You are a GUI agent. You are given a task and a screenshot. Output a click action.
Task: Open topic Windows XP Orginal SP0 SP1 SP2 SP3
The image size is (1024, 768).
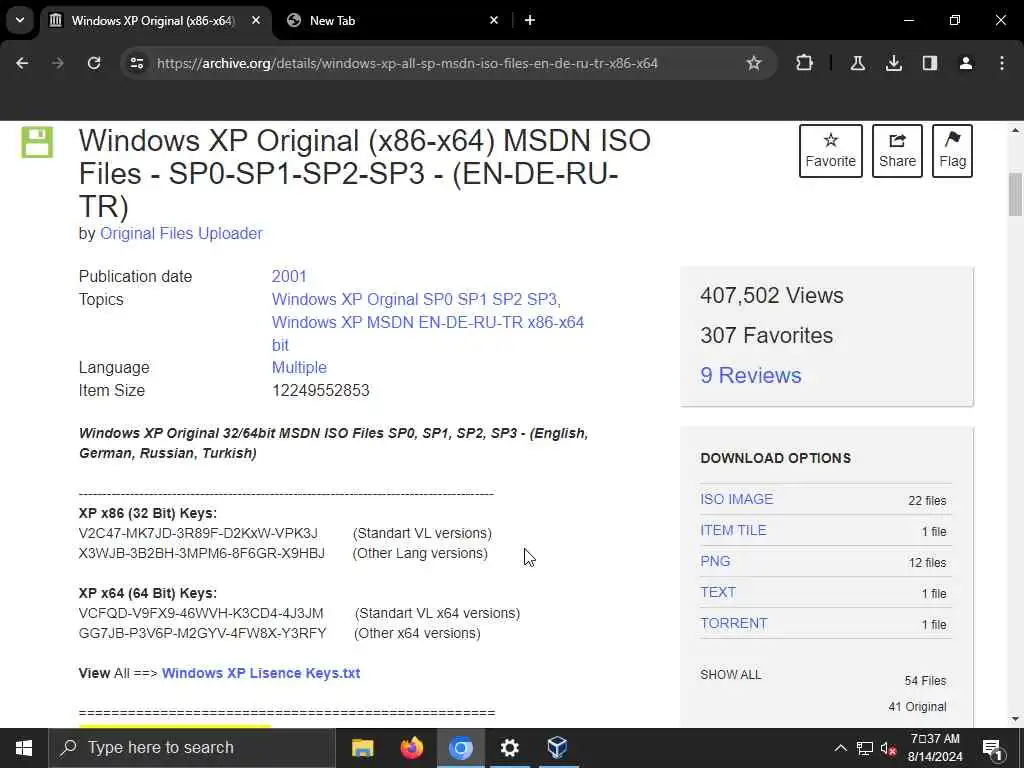416,299
